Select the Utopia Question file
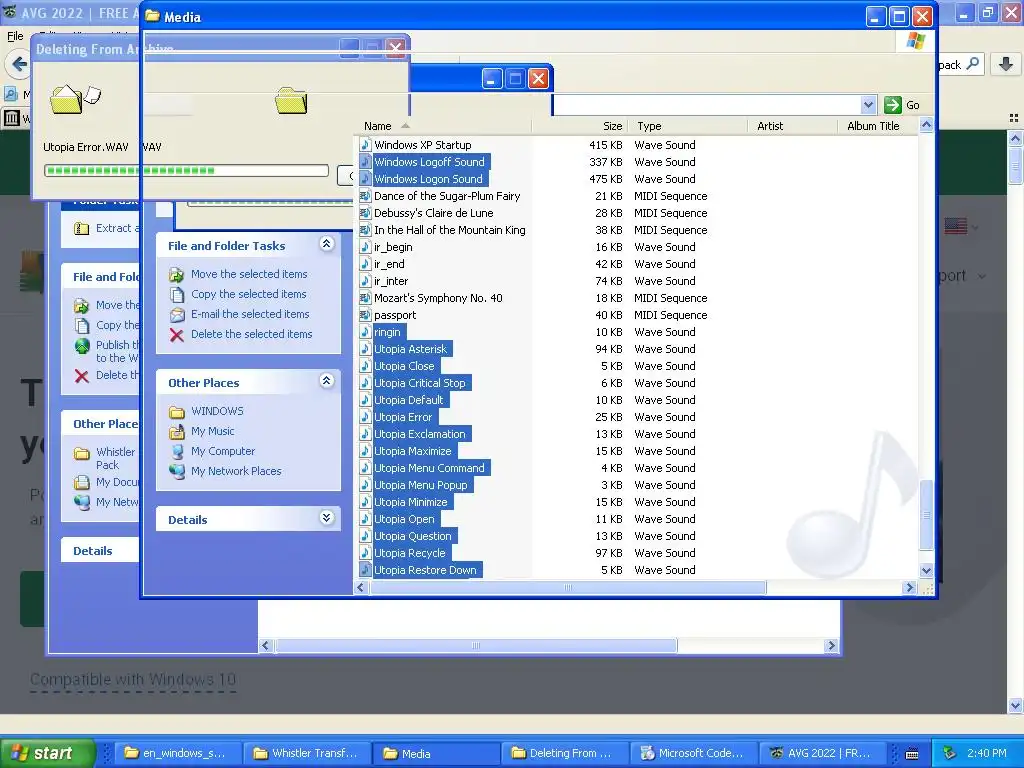This screenshot has height=768, width=1024. click(x=413, y=536)
